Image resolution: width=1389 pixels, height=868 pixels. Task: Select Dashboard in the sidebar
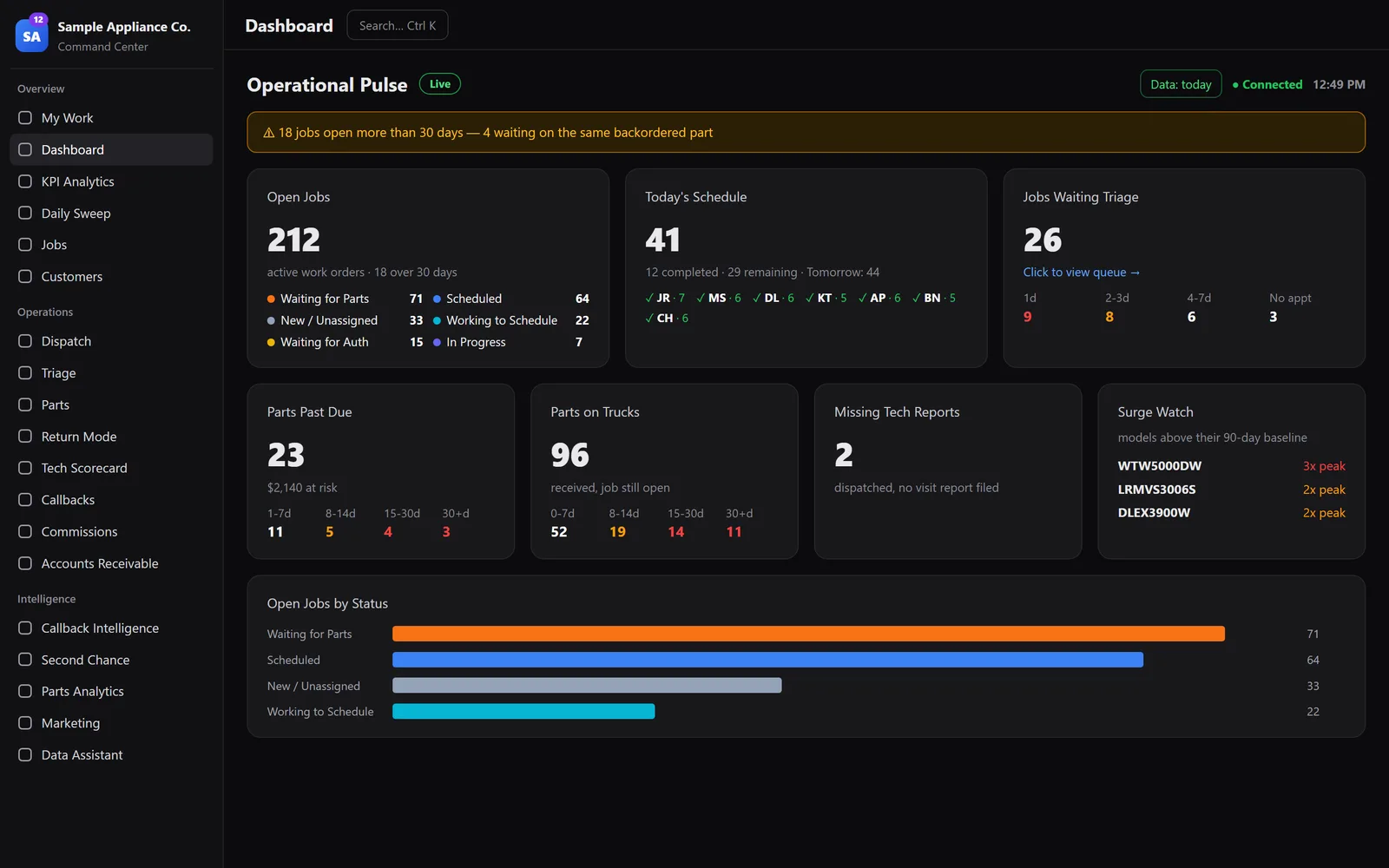pos(111,149)
